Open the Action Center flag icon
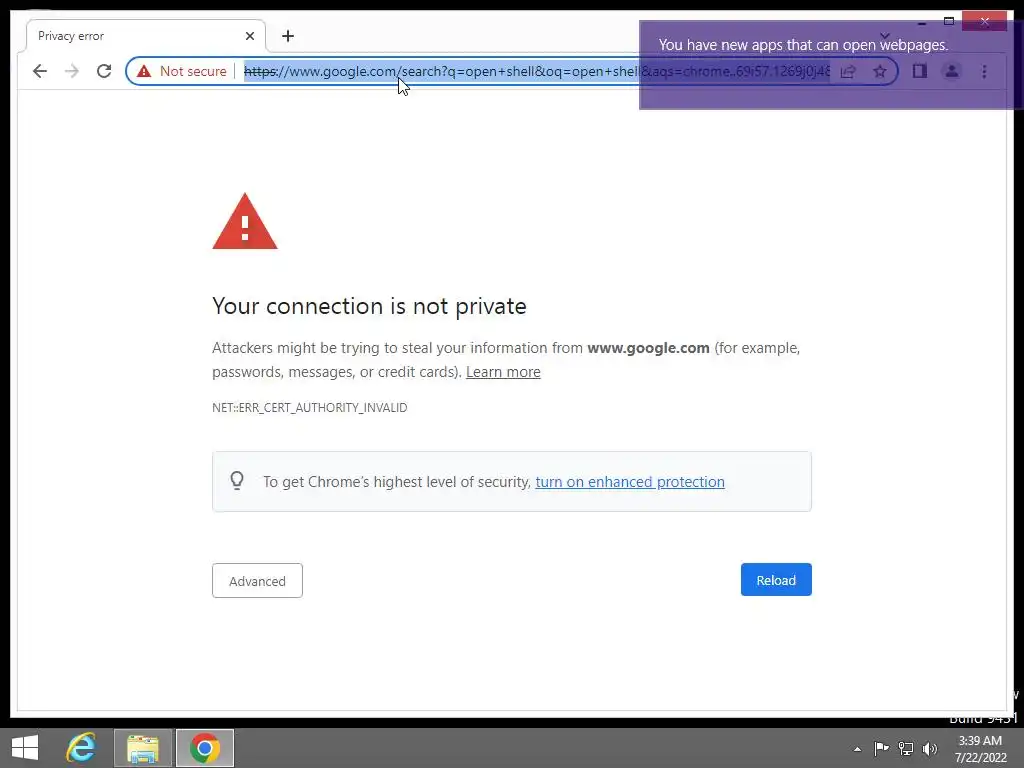1024x768 pixels. pos(881,749)
